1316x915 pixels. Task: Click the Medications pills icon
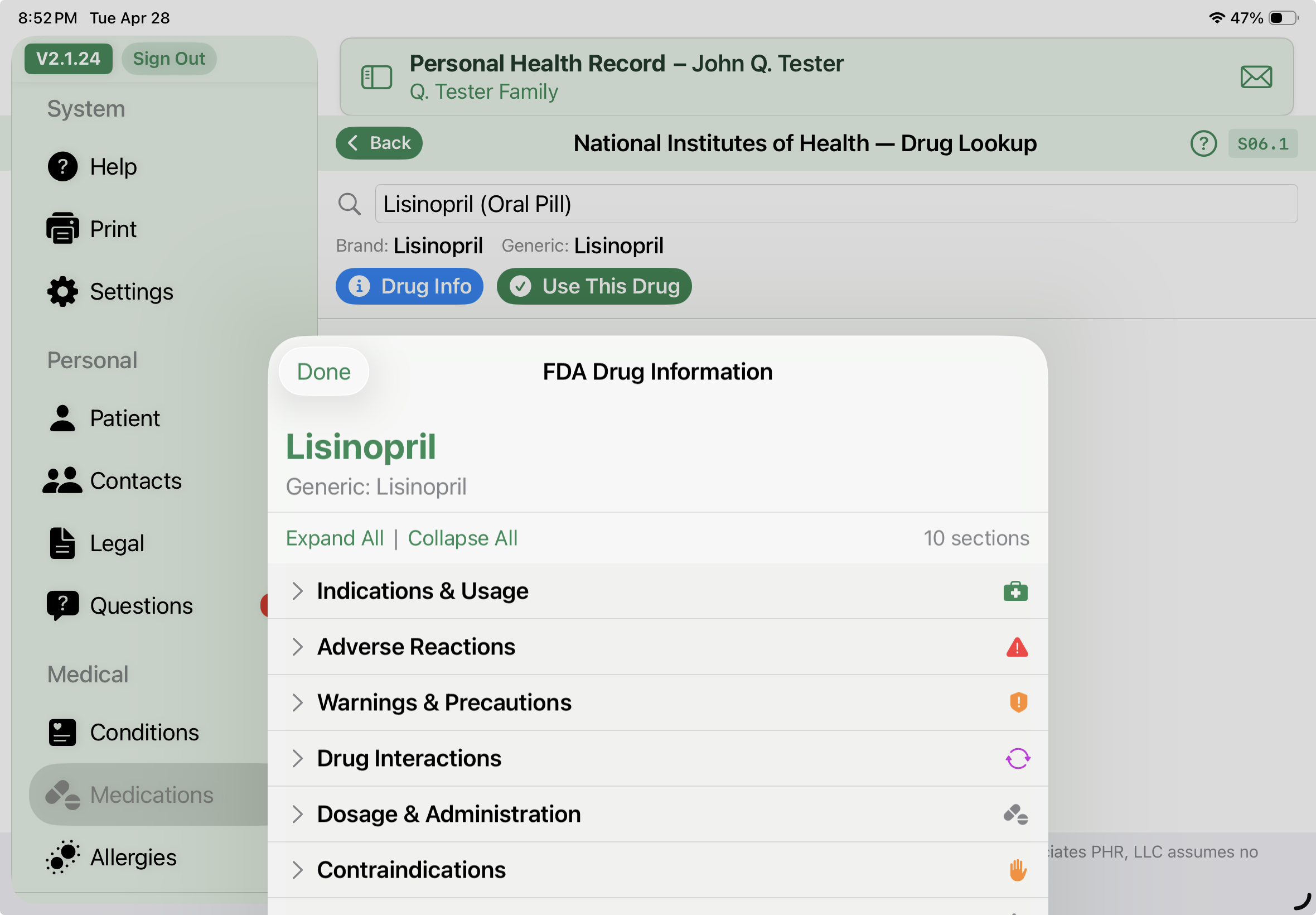pyautogui.click(x=62, y=794)
